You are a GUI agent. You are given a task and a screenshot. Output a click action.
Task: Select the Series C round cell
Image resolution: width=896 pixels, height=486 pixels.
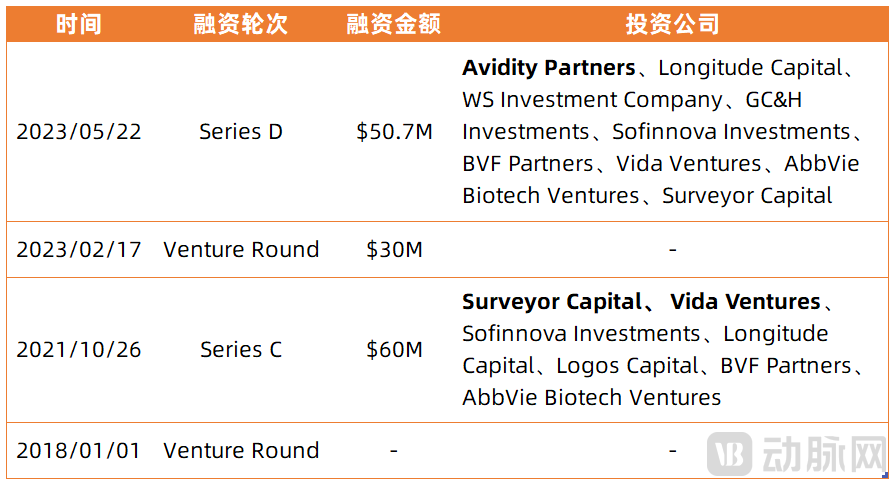[241, 350]
